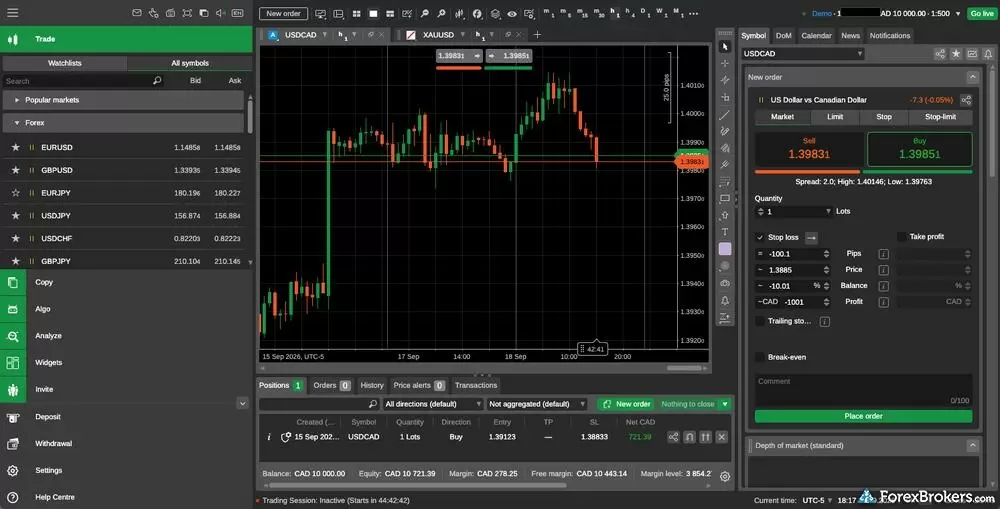Click the Place order button
The height and width of the screenshot is (509, 1000).
point(864,416)
